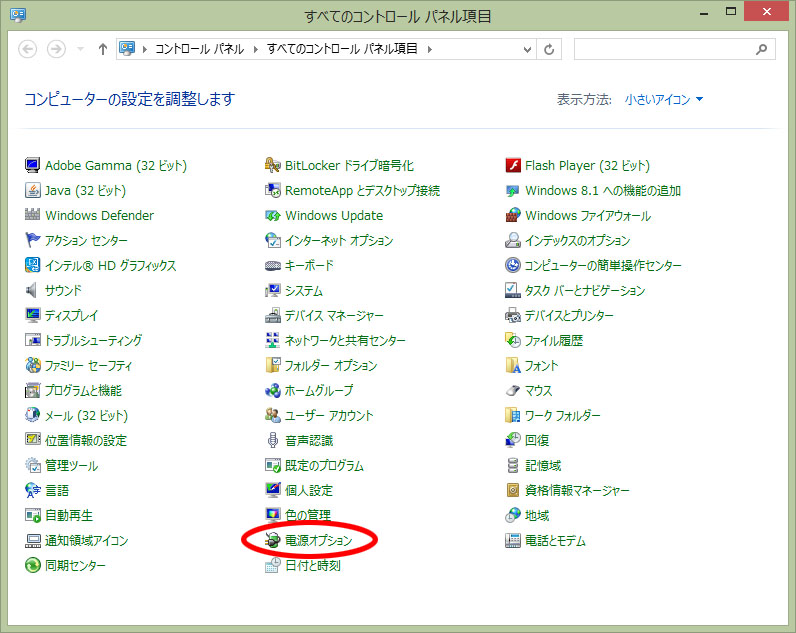The image size is (796, 633).
Task: Open the ワーク フォルダー link
Action: click(562, 415)
